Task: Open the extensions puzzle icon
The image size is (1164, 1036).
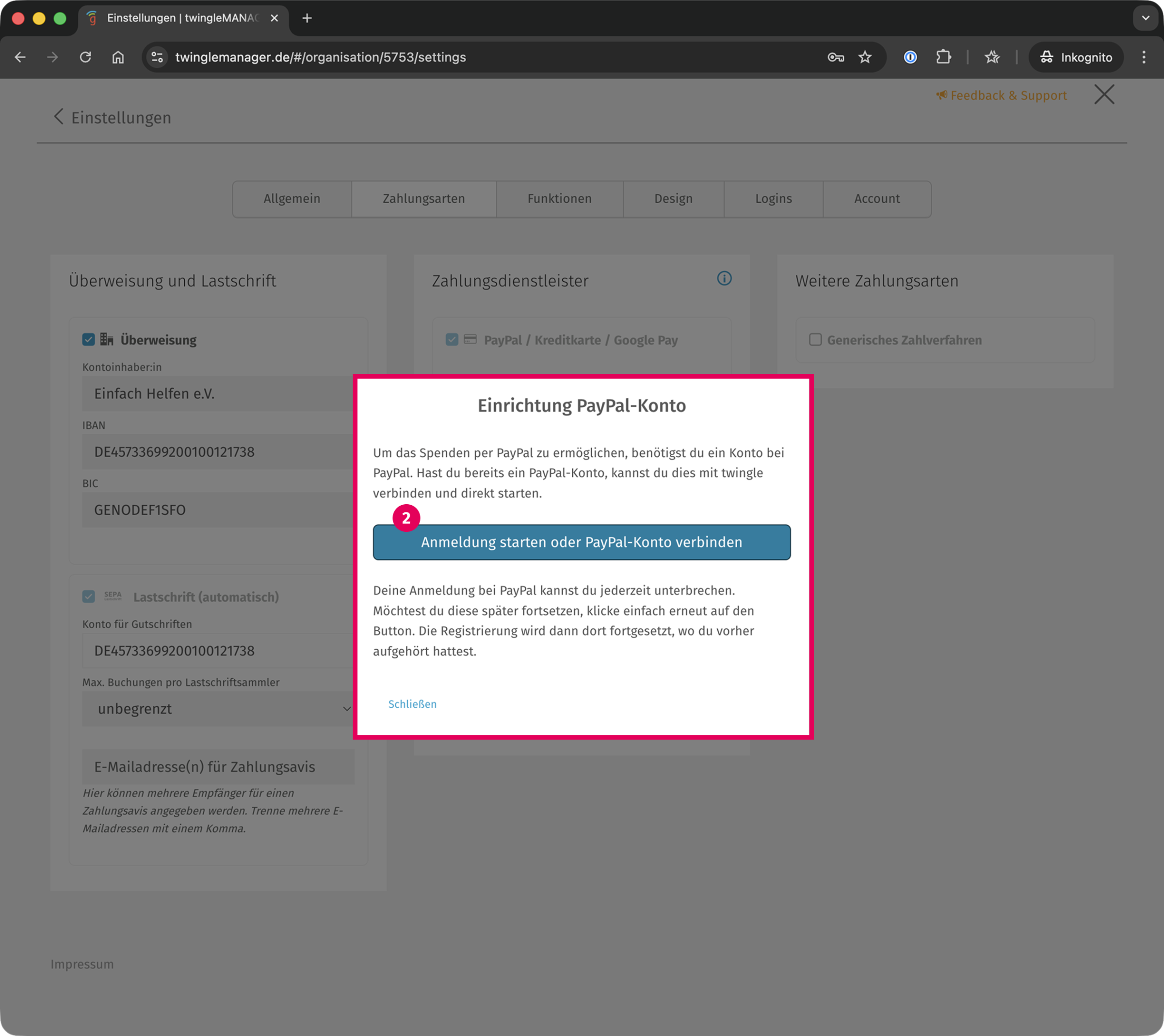Action: point(943,57)
